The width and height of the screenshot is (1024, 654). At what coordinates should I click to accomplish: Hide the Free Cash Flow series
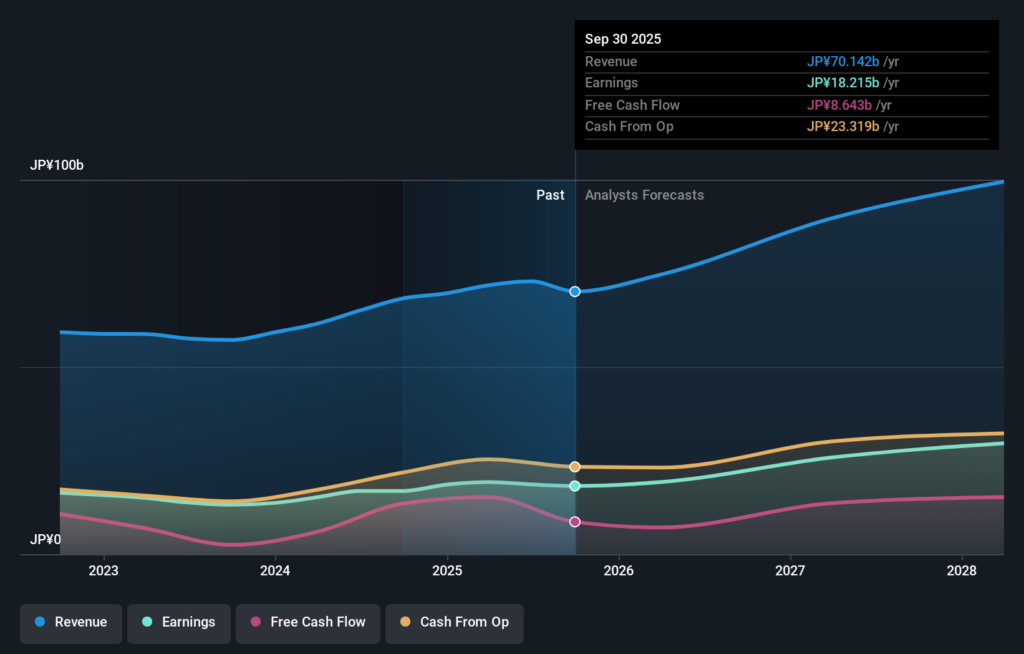pyautogui.click(x=308, y=622)
